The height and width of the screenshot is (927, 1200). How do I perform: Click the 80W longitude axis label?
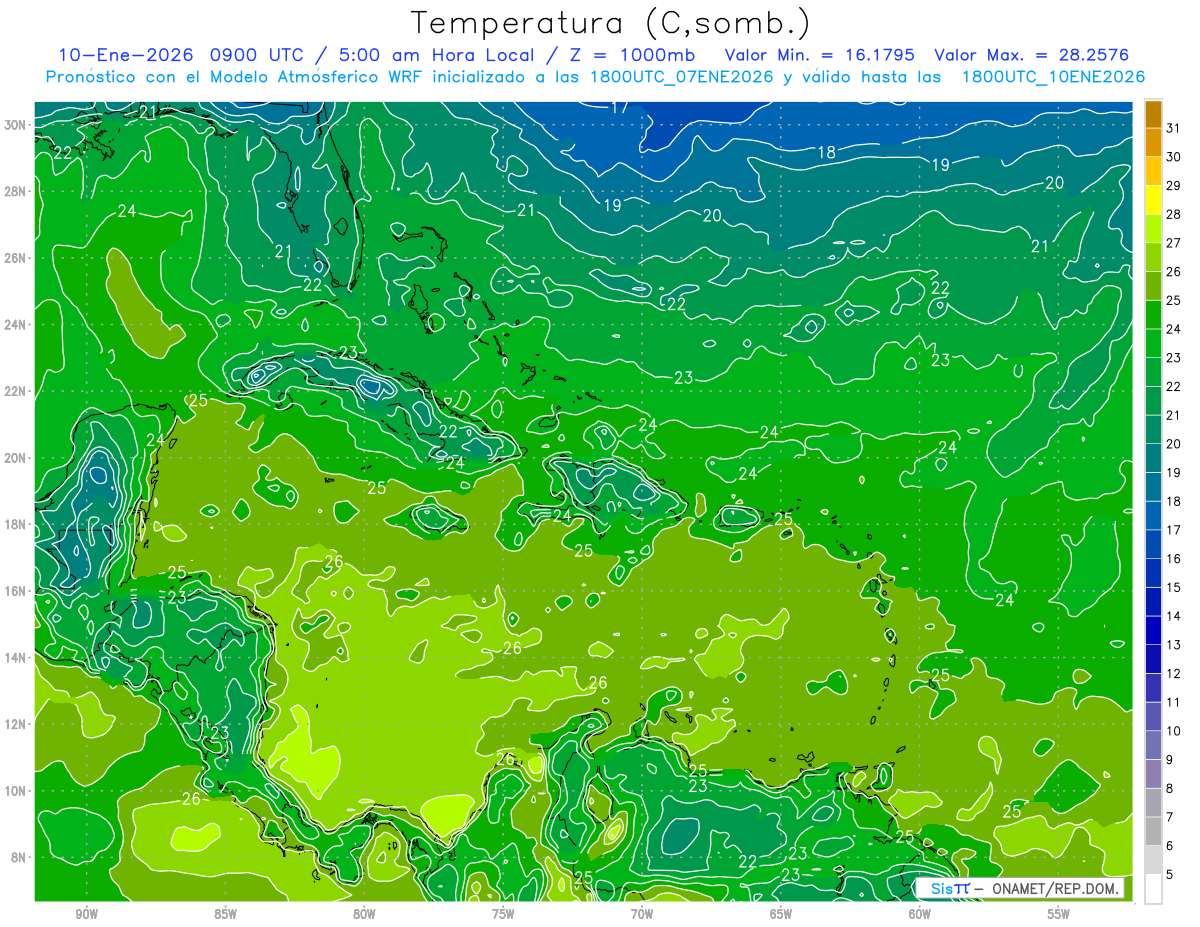pyautogui.click(x=364, y=914)
